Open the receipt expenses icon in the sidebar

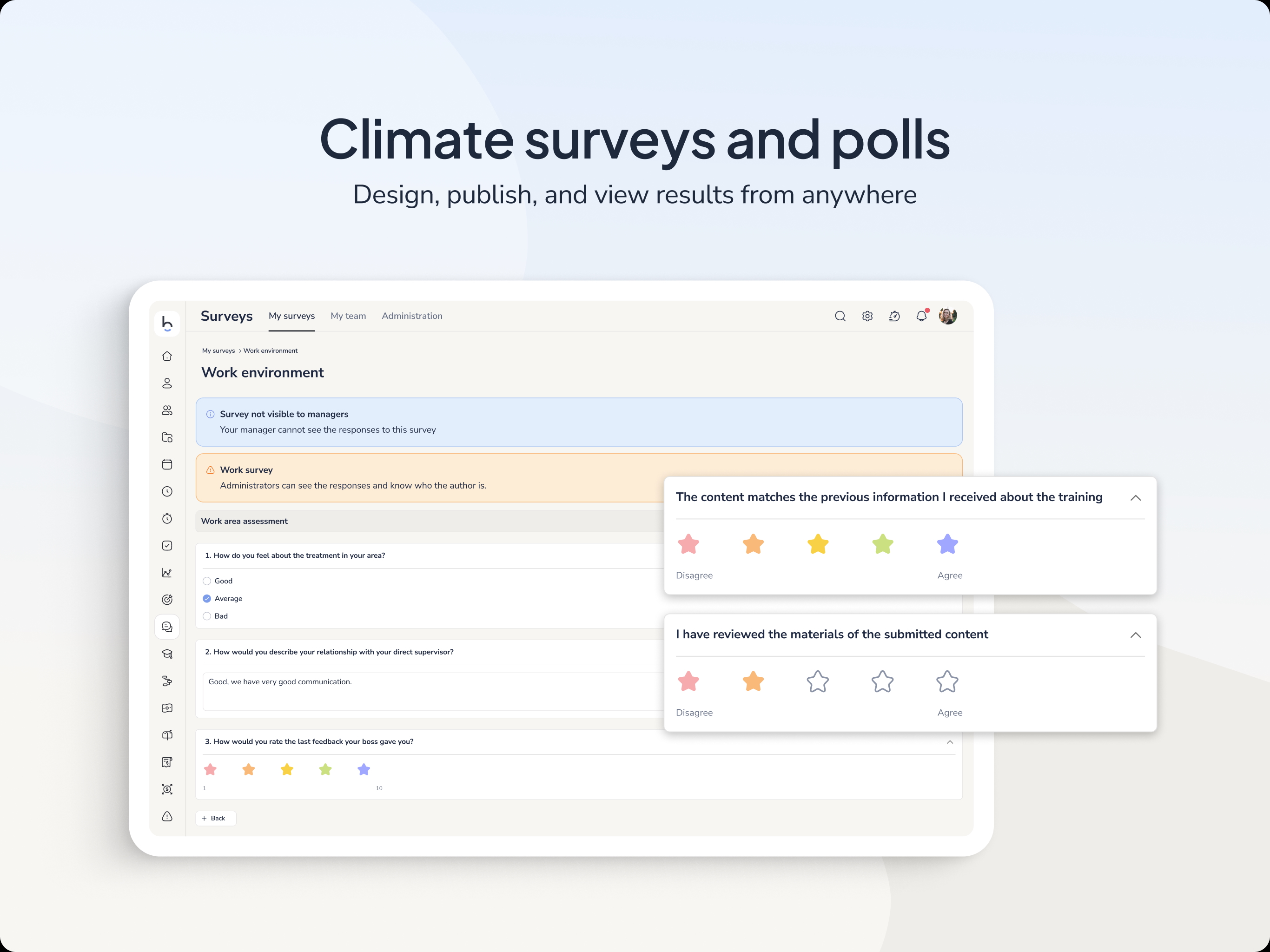coord(167,762)
